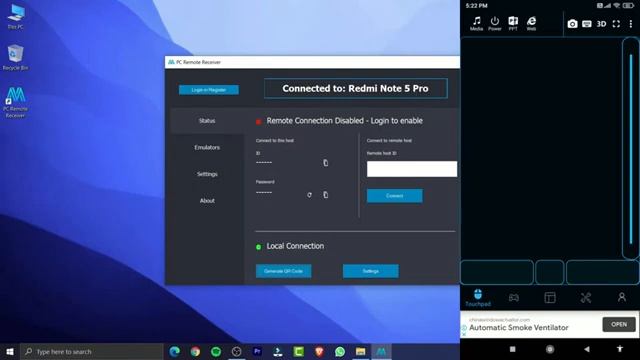This screenshot has width=640, height=360.
Task: Copy the host ID using the clipboard icon
Action: click(325, 163)
